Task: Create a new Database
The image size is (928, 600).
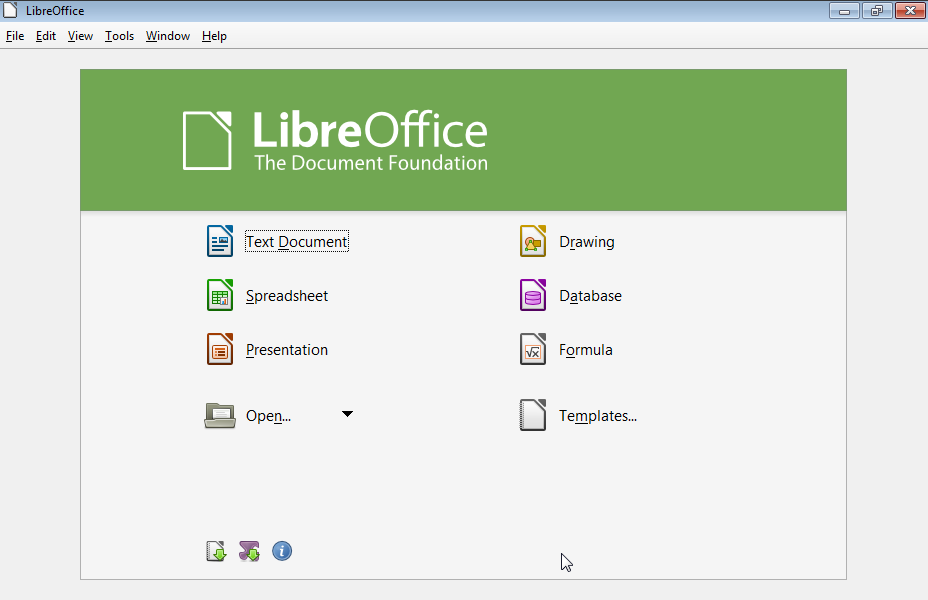Action: coord(590,296)
